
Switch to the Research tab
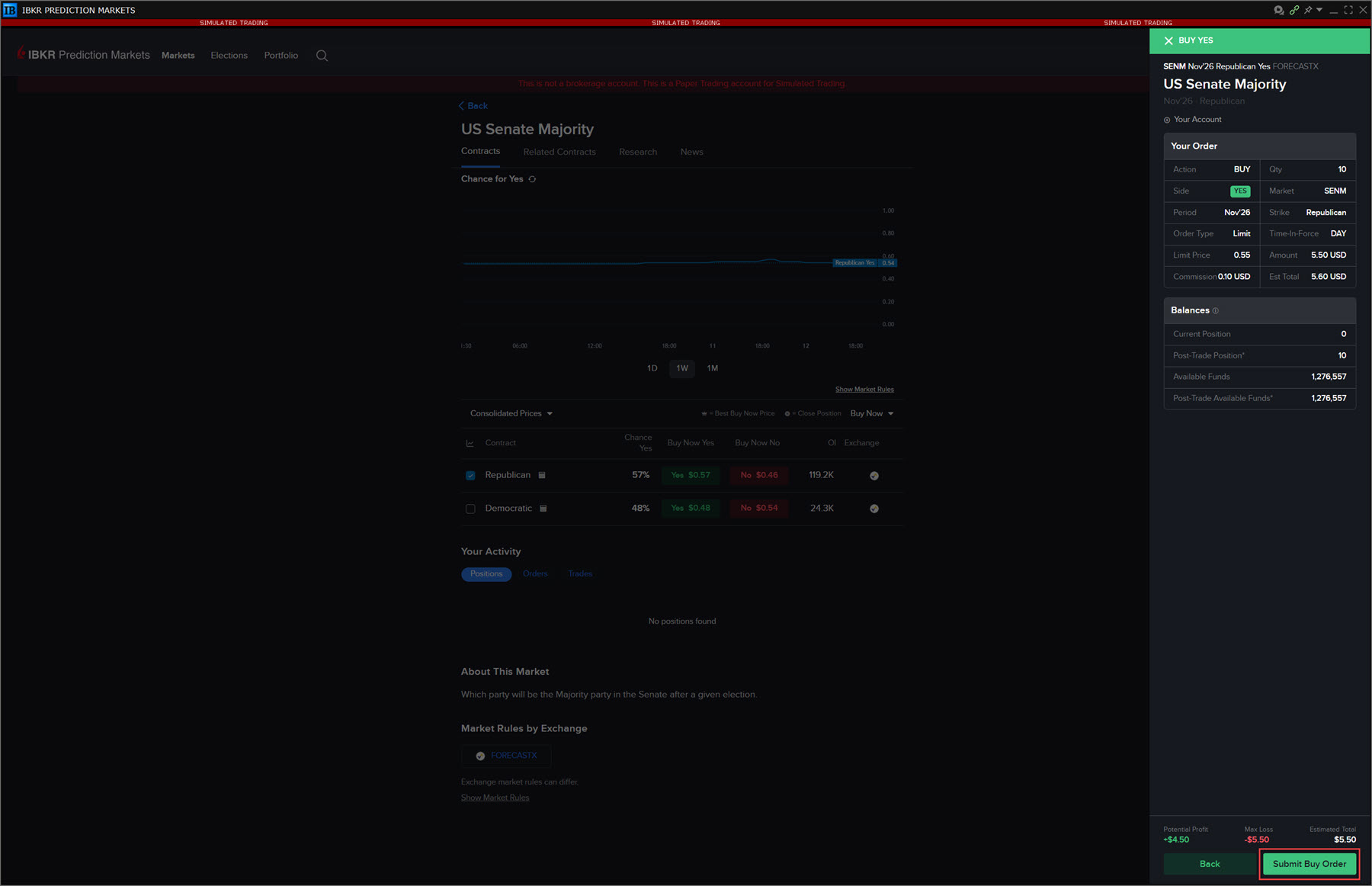638,152
